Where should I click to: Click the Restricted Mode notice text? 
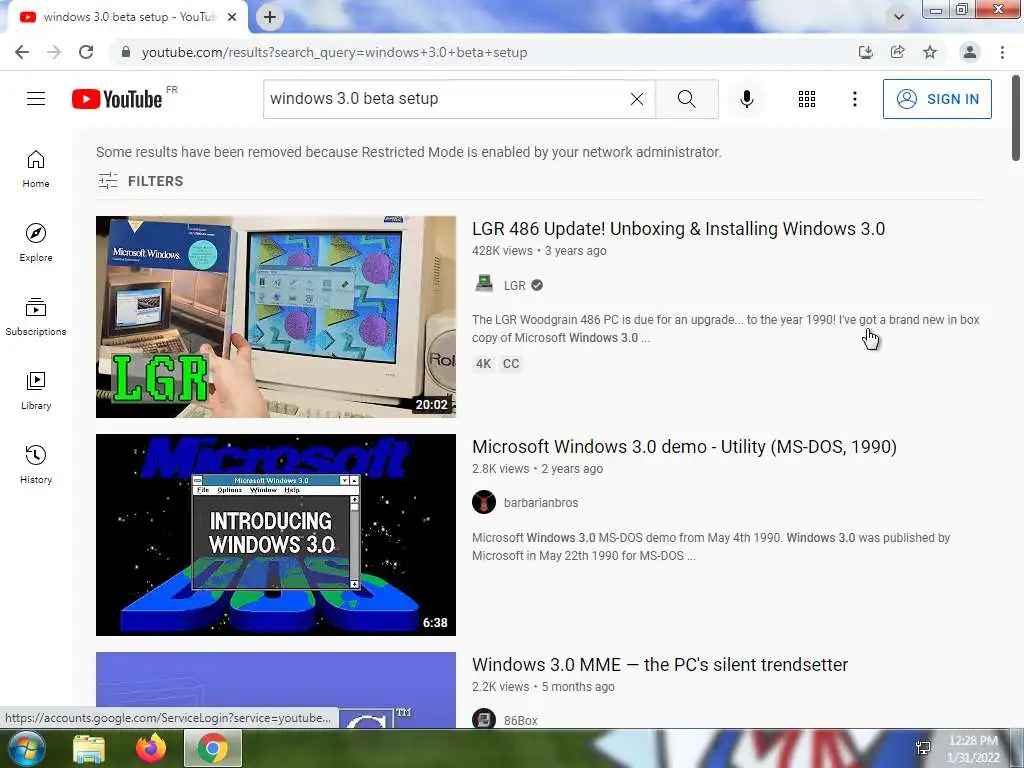409,152
